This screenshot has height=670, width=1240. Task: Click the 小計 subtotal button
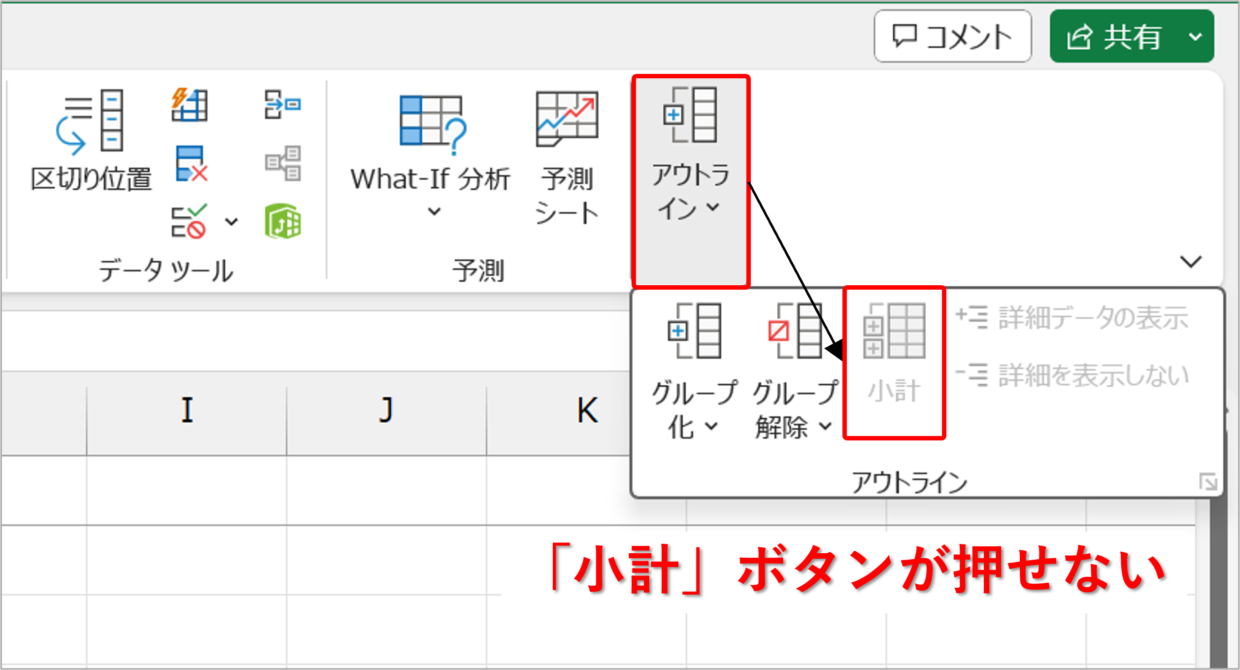[x=894, y=362]
